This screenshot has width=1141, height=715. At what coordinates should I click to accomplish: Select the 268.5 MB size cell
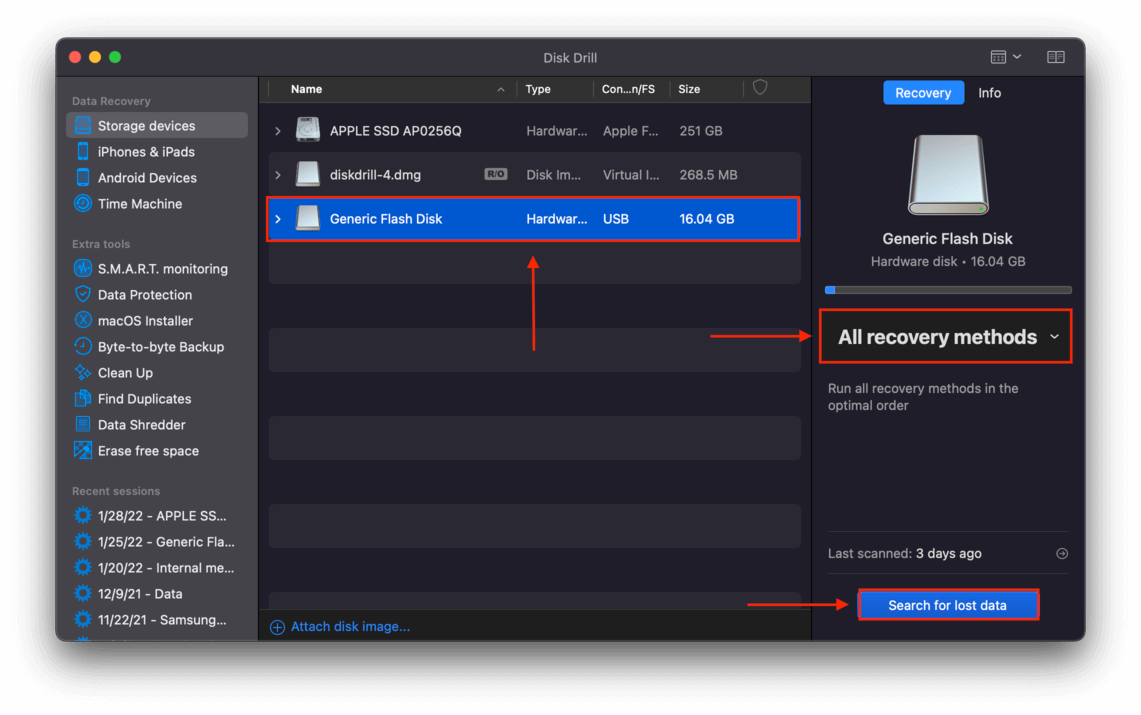point(708,175)
